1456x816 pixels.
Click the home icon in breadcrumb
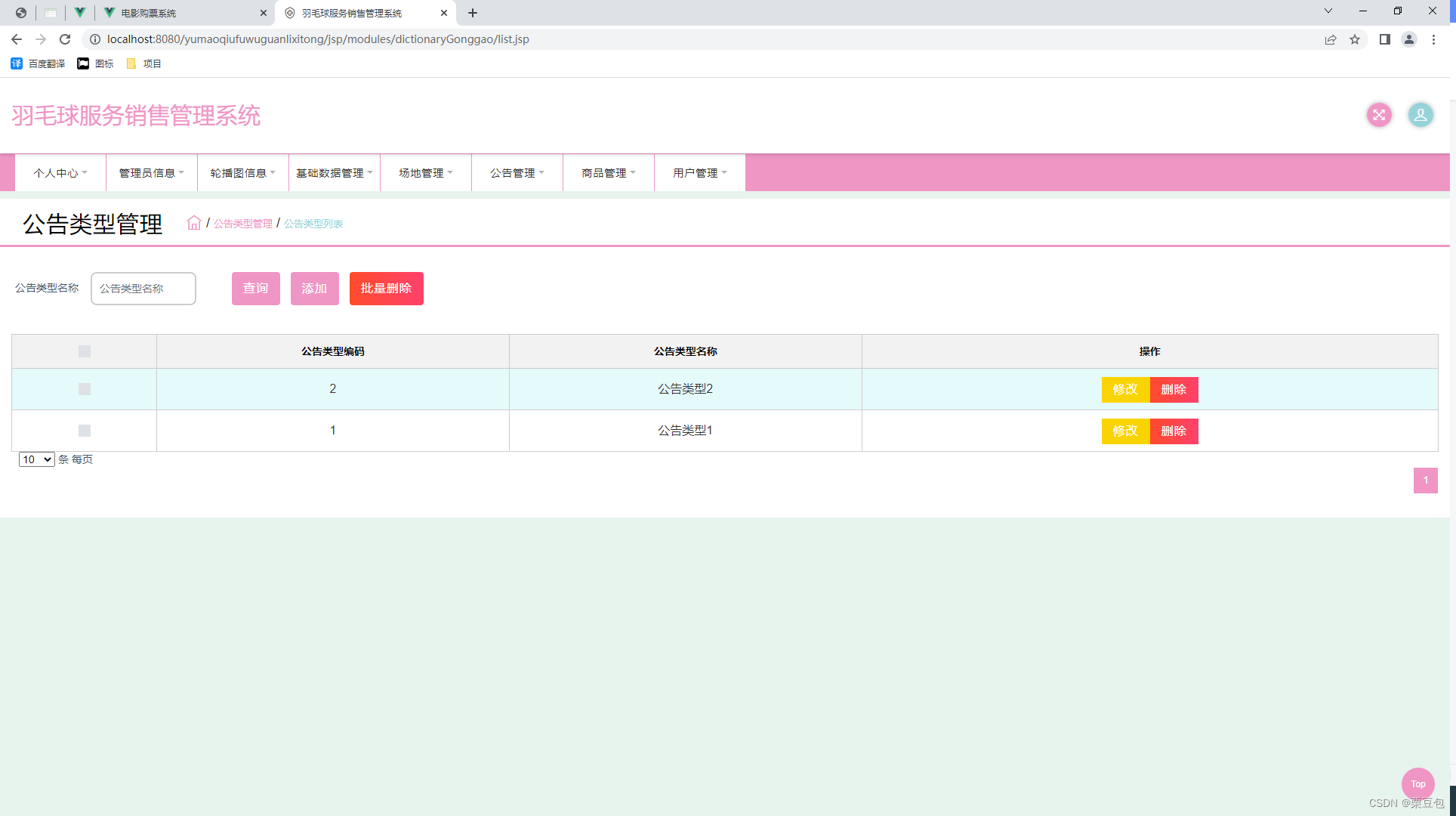coord(194,223)
